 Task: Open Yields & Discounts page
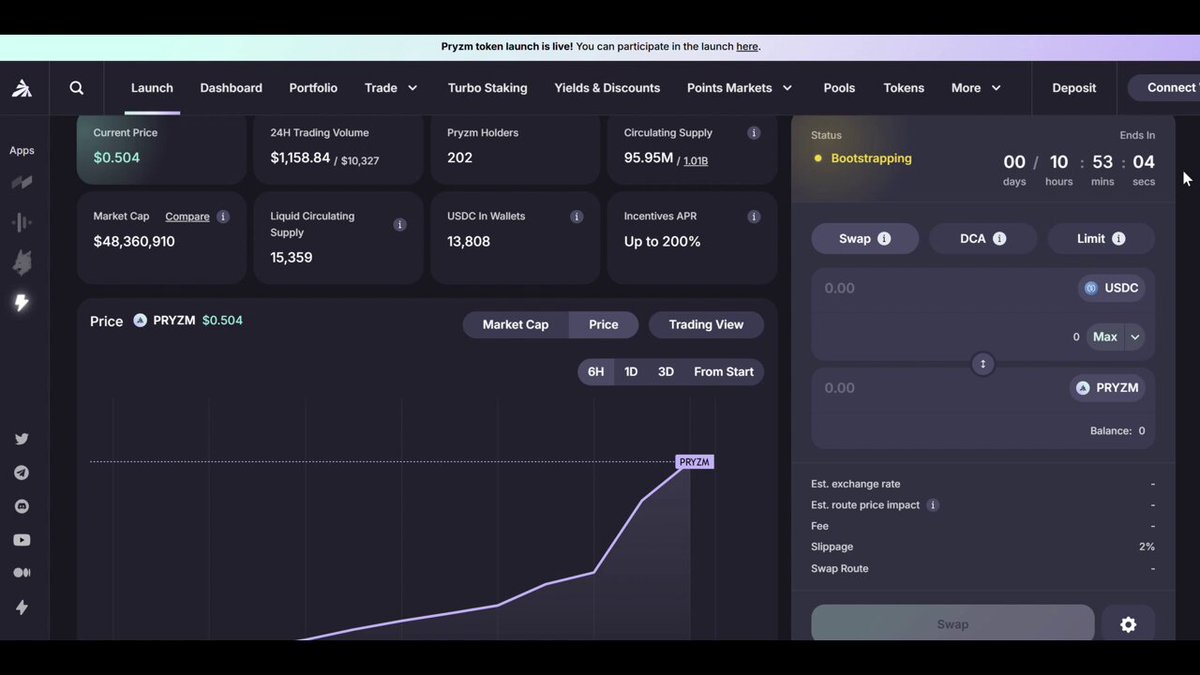[x=607, y=88]
